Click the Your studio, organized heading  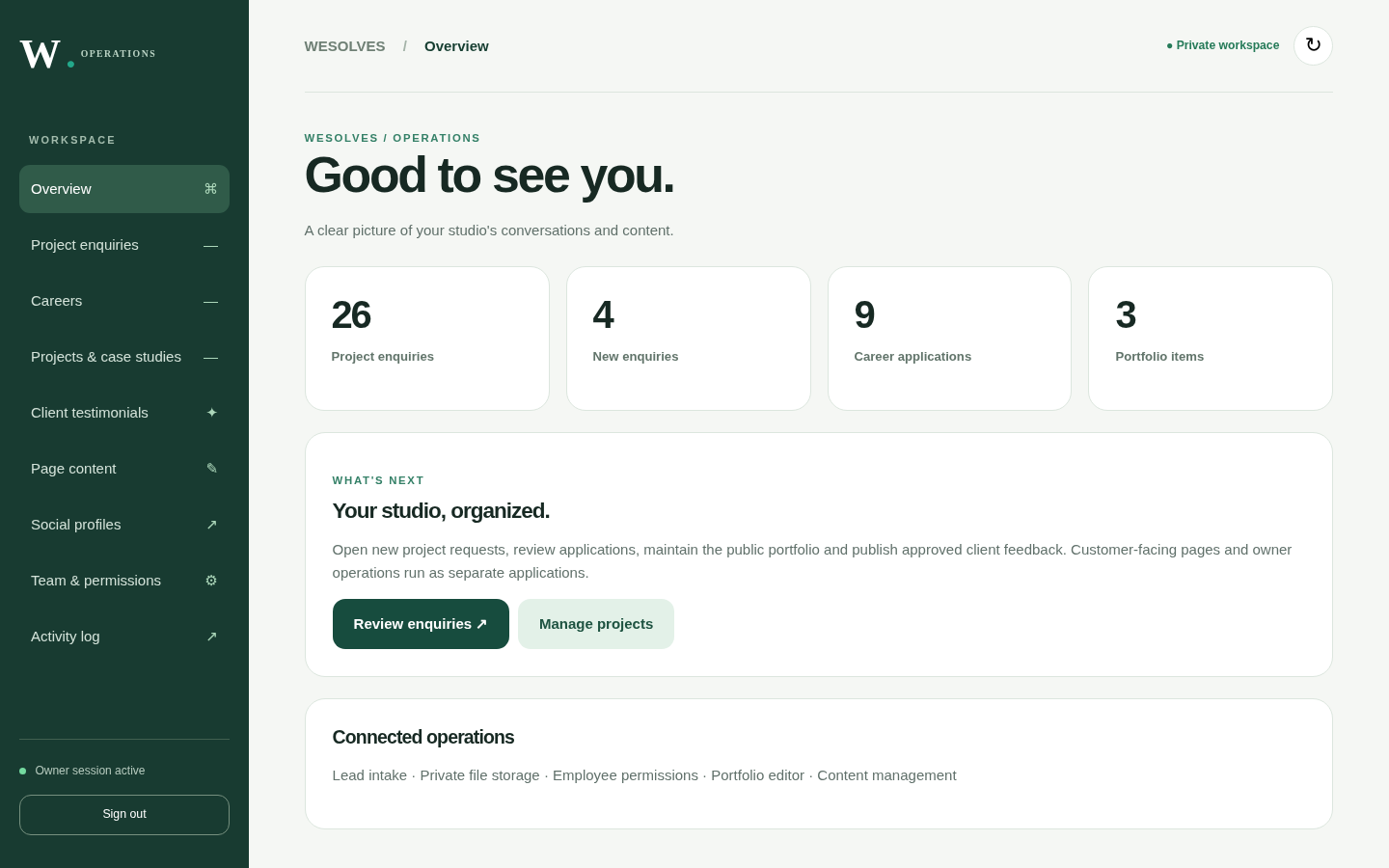pos(441,511)
